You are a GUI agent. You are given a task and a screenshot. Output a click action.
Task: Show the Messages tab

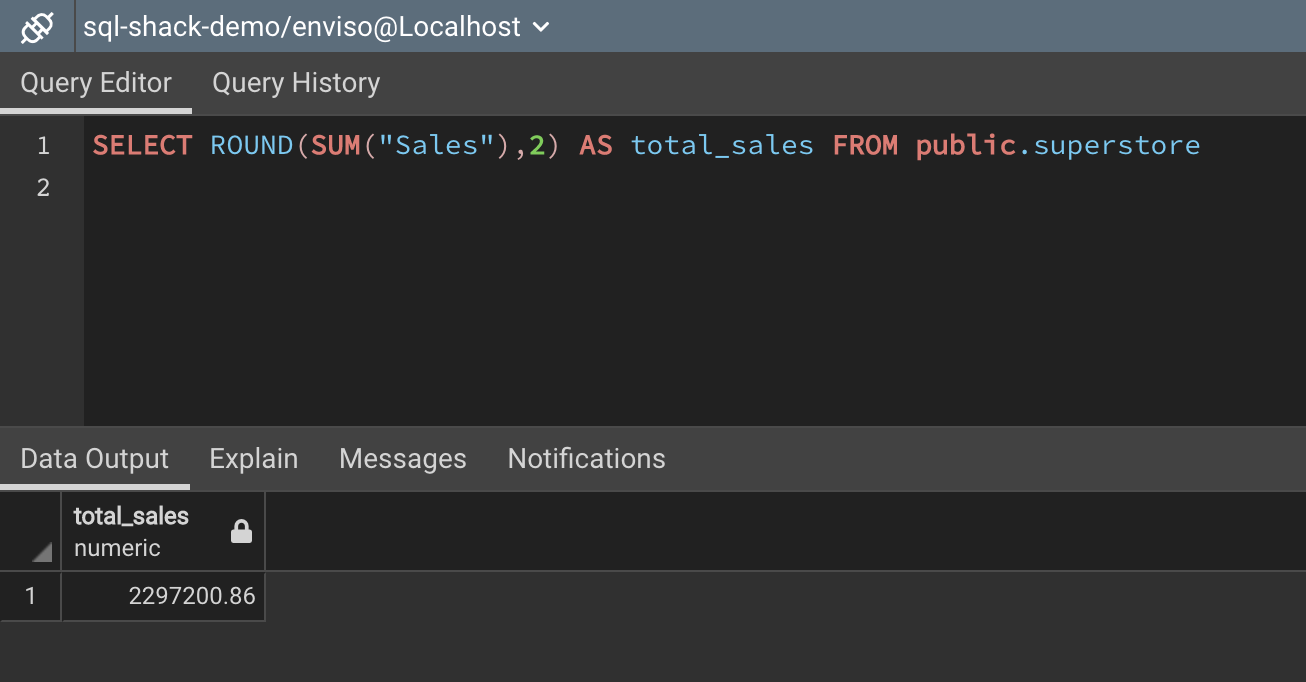pos(403,459)
